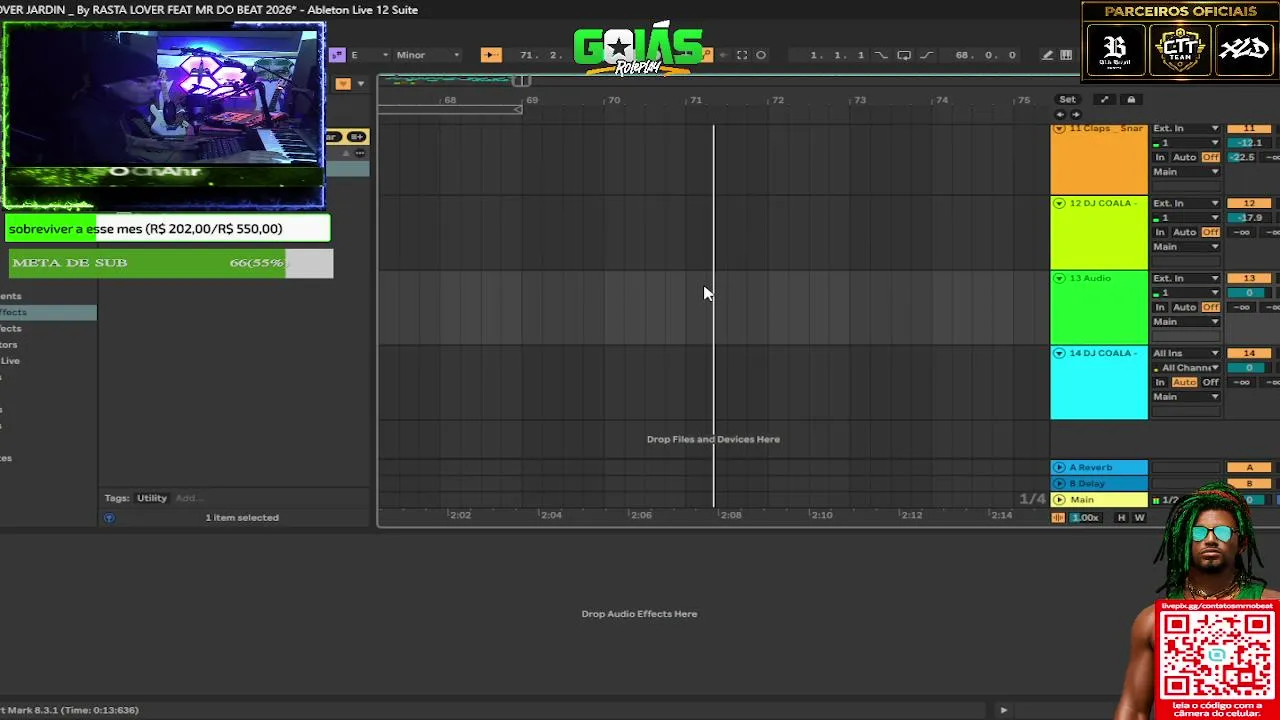The height and width of the screenshot is (720, 1280).
Task: Open Ext. In input dropdown on track 11
Action: pyautogui.click(x=1186, y=128)
